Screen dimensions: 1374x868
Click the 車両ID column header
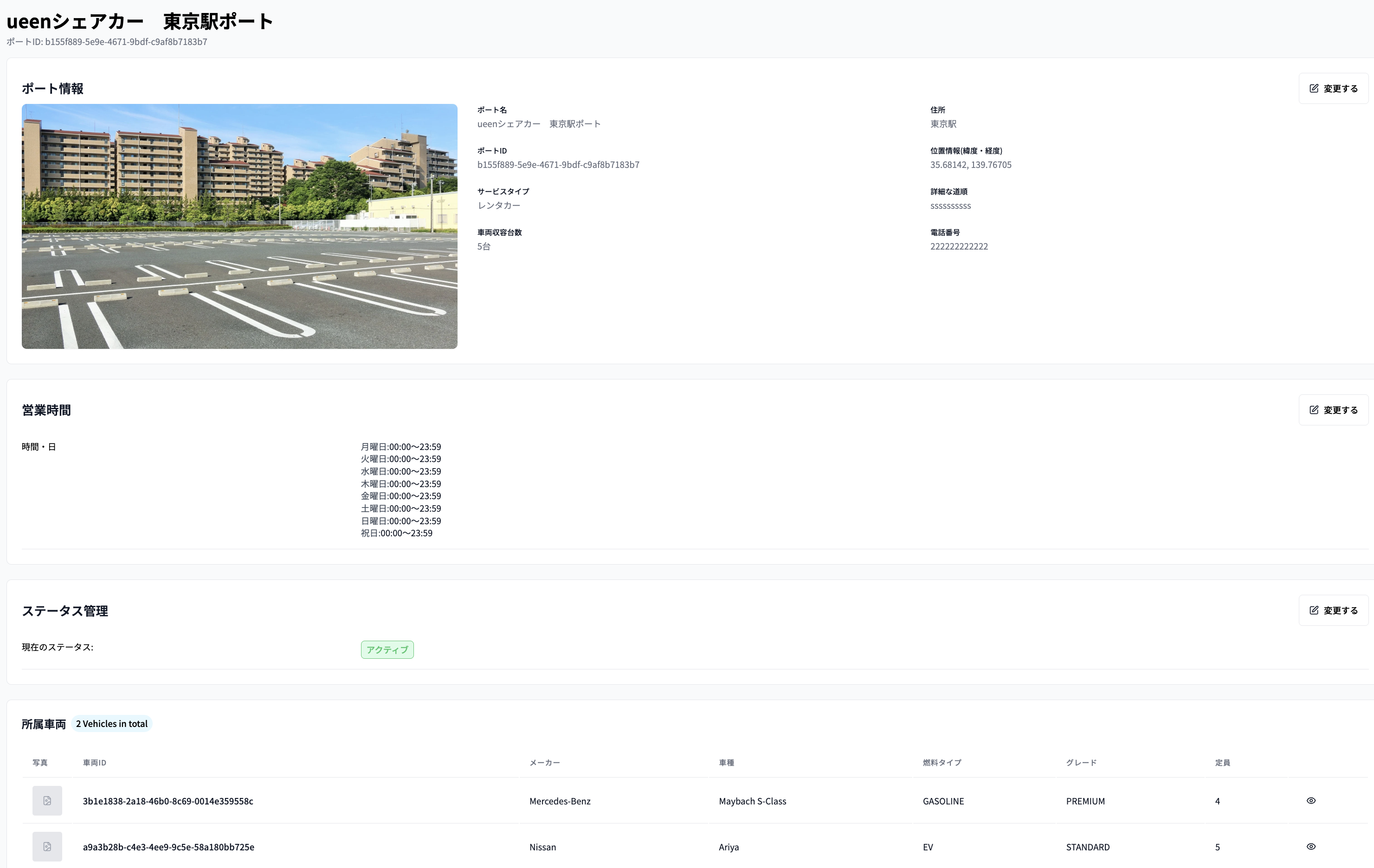(x=94, y=763)
